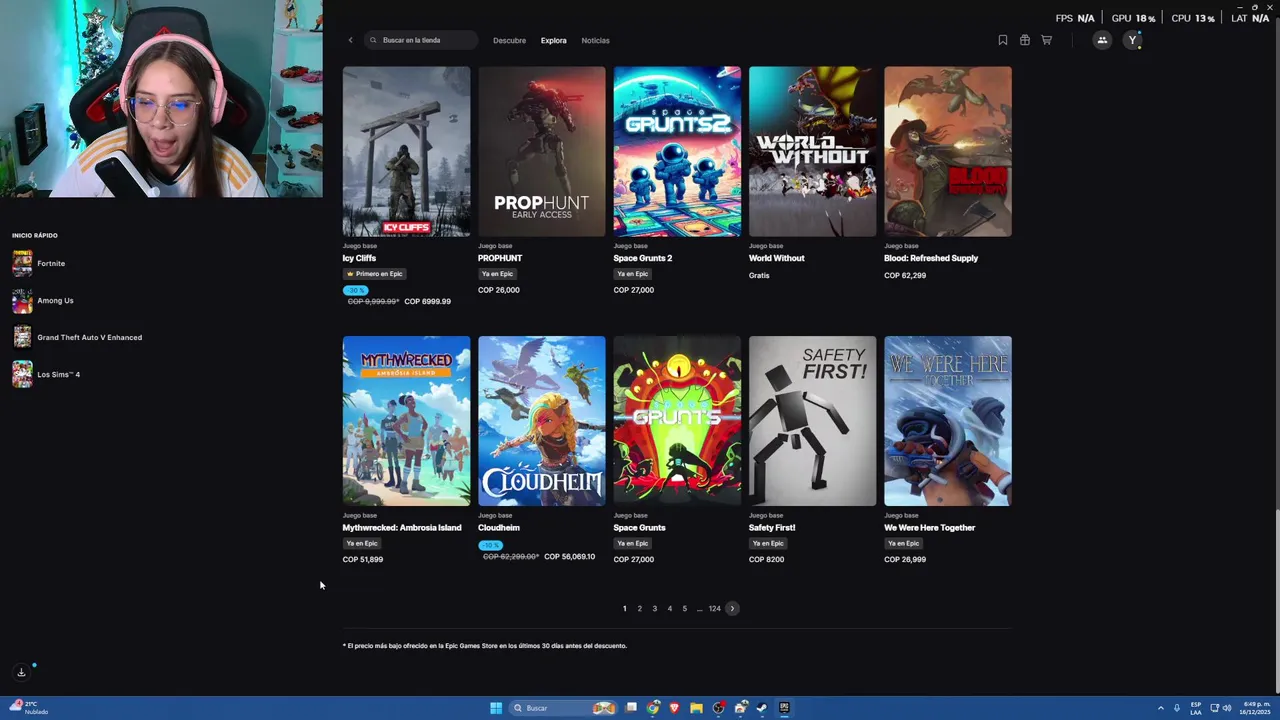Click the search magnifier icon in store
1280x720 pixels.
coord(373,40)
